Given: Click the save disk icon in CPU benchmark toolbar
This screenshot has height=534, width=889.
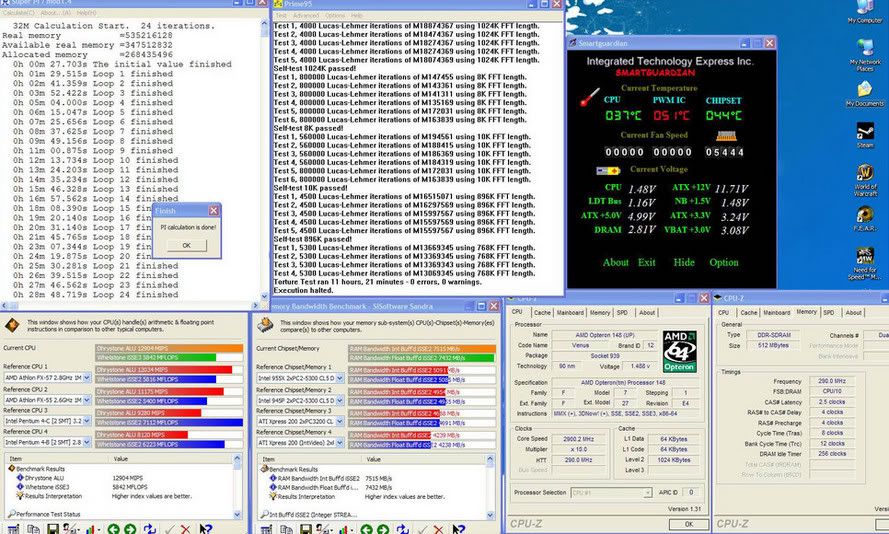Looking at the screenshot, I should tap(53, 529).
